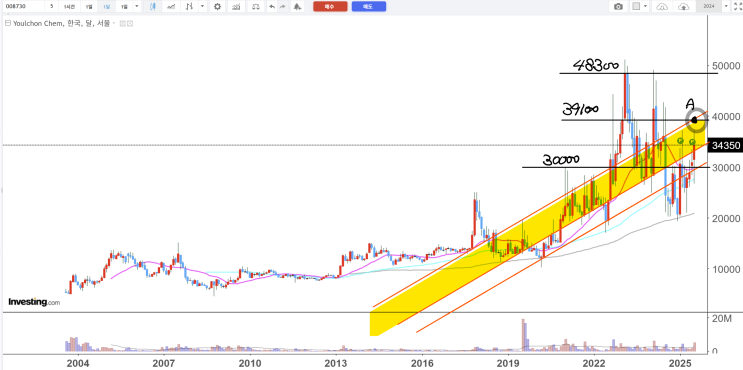
Task: Click the blue 매도 button
Action: (x=369, y=7)
